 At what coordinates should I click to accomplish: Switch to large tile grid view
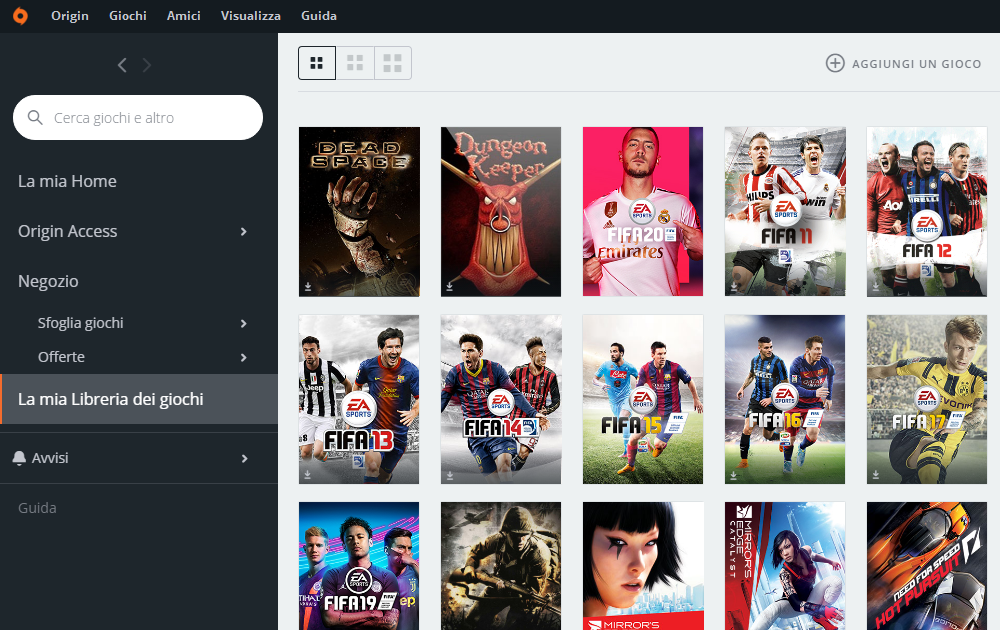(x=393, y=63)
